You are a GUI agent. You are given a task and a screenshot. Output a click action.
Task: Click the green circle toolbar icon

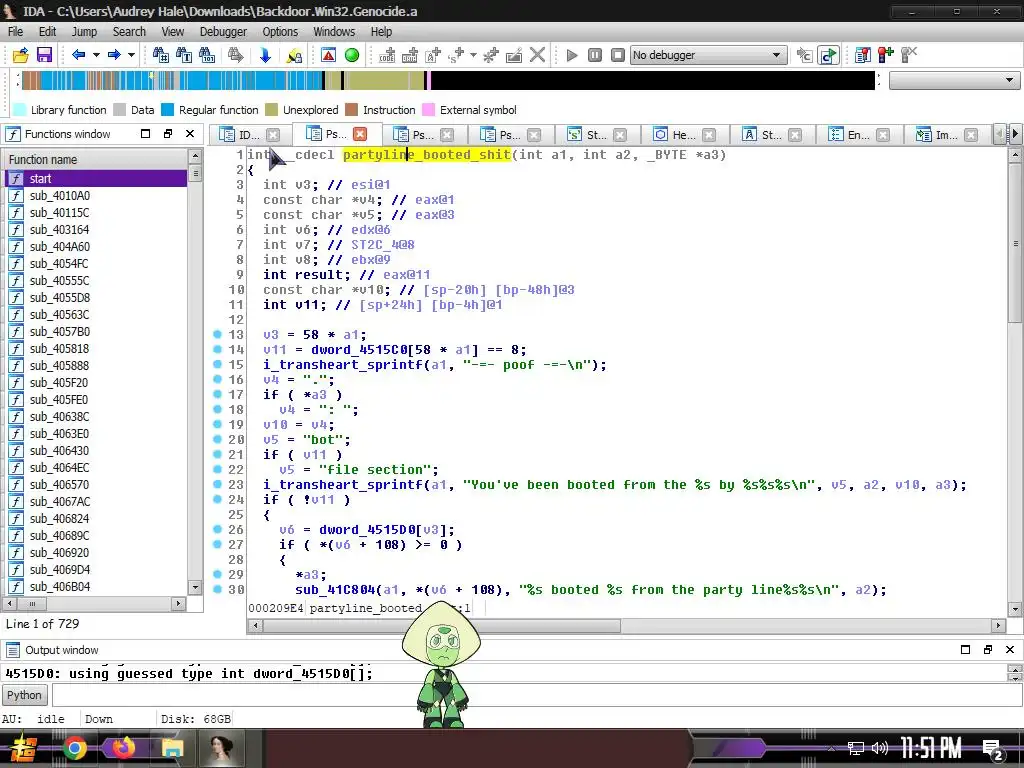(x=352, y=56)
